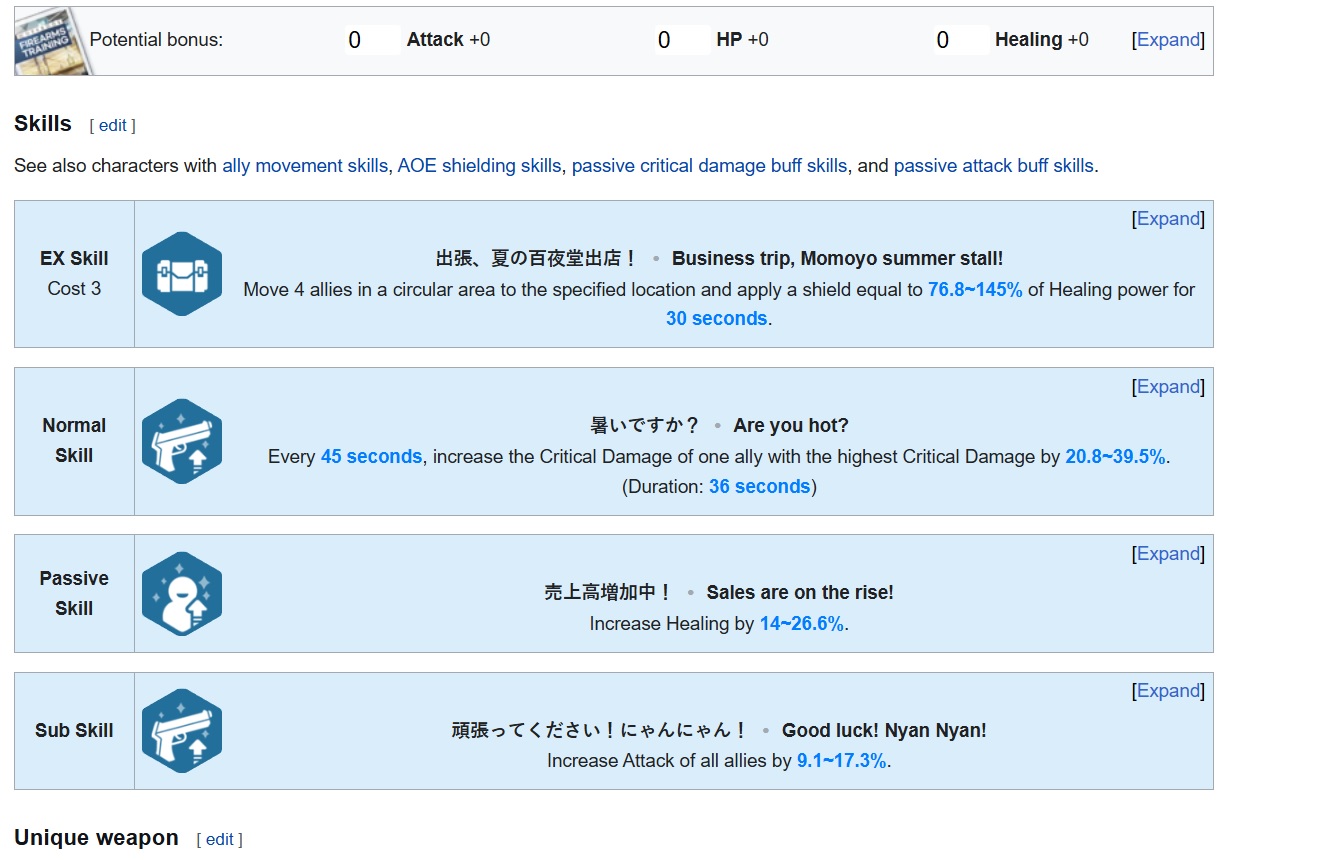Open passive attack buff skills link
1327x860 pixels.
click(x=994, y=166)
